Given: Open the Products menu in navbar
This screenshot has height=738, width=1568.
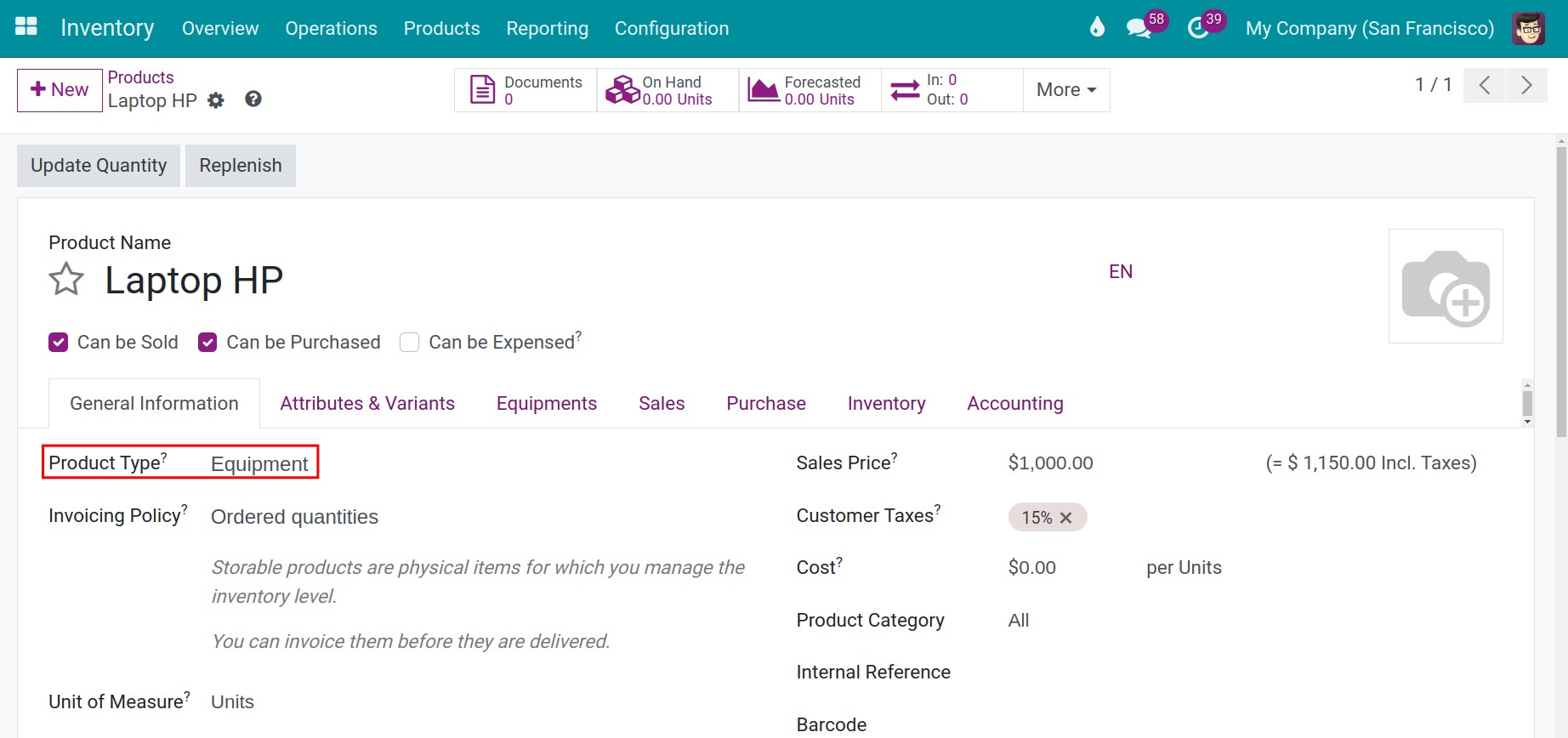Looking at the screenshot, I should click(x=441, y=28).
